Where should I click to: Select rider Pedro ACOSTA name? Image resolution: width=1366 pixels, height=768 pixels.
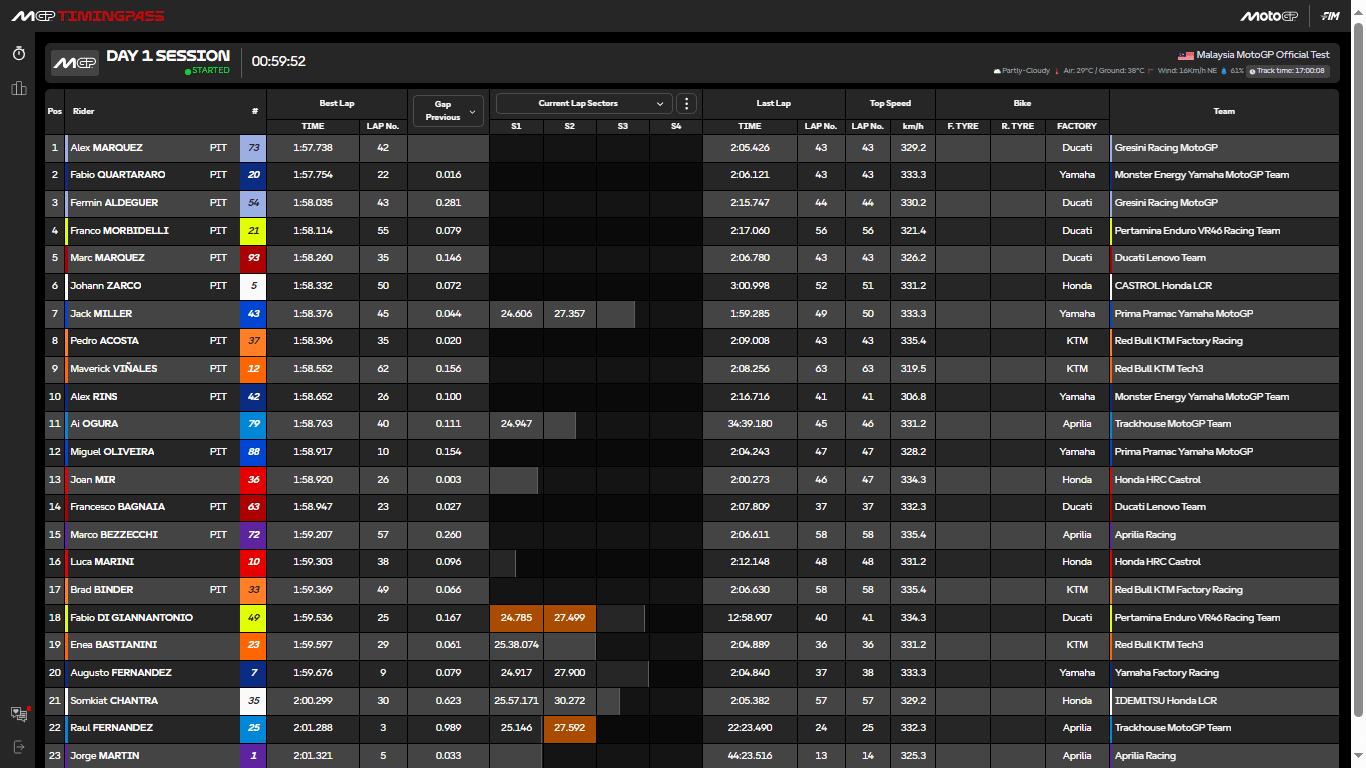(x=104, y=341)
